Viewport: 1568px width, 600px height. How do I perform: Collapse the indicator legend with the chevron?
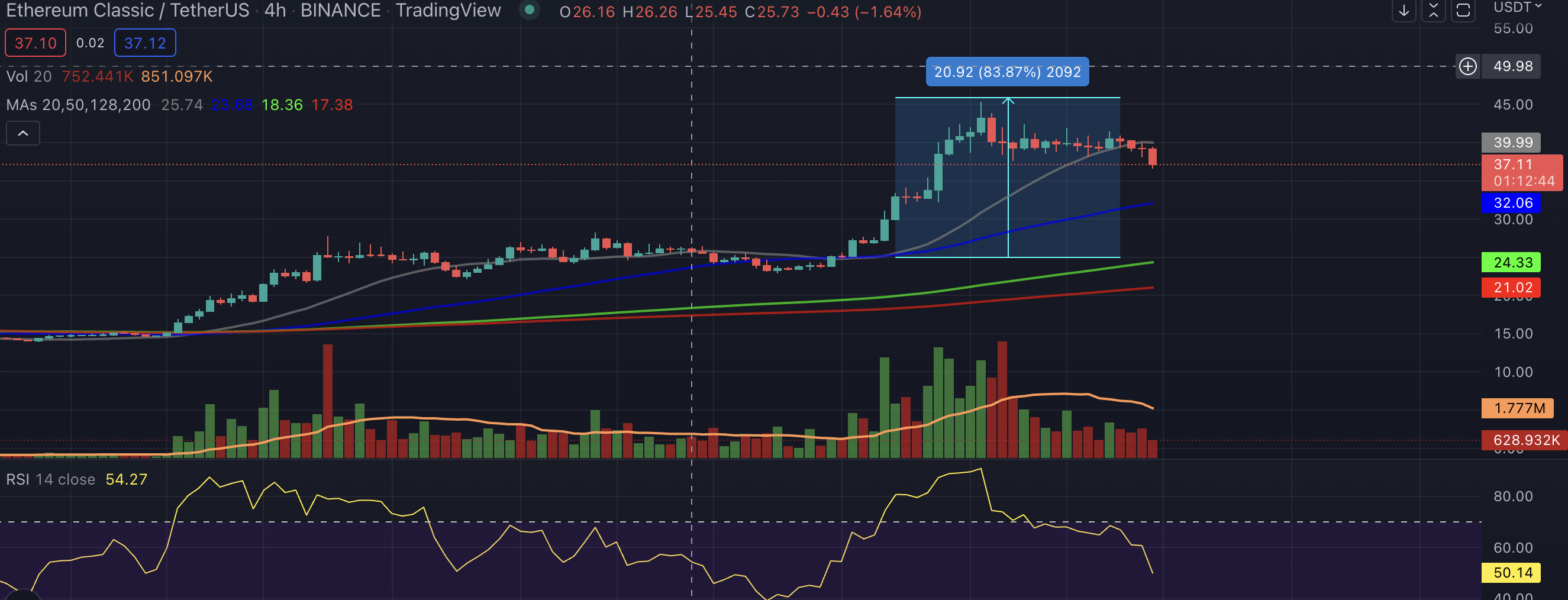coord(23,133)
